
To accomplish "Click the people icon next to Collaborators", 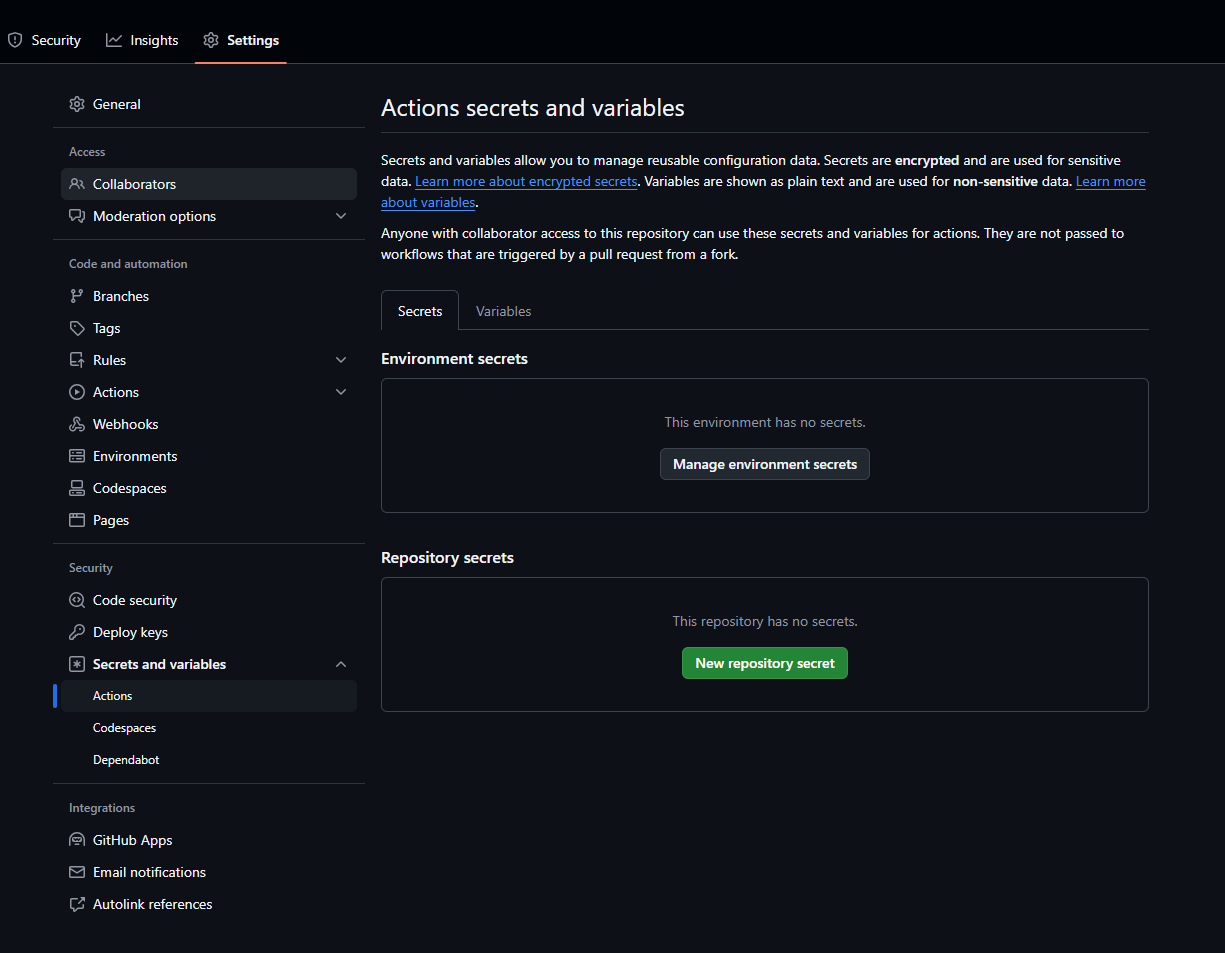I will point(77,184).
